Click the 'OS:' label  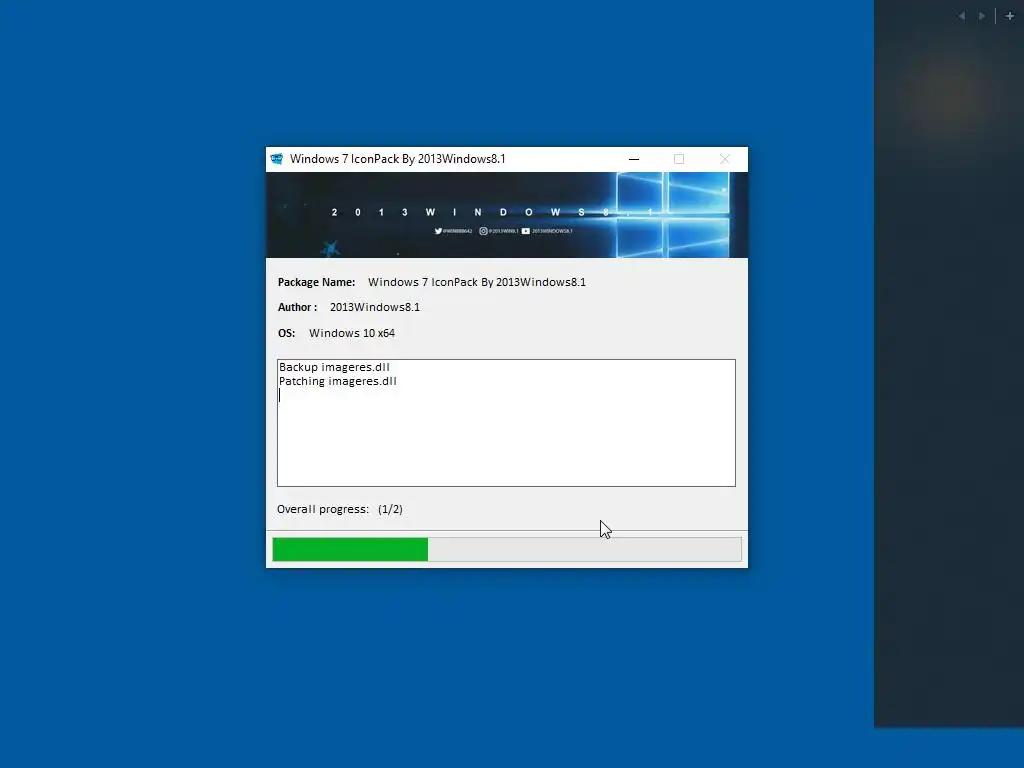point(286,333)
